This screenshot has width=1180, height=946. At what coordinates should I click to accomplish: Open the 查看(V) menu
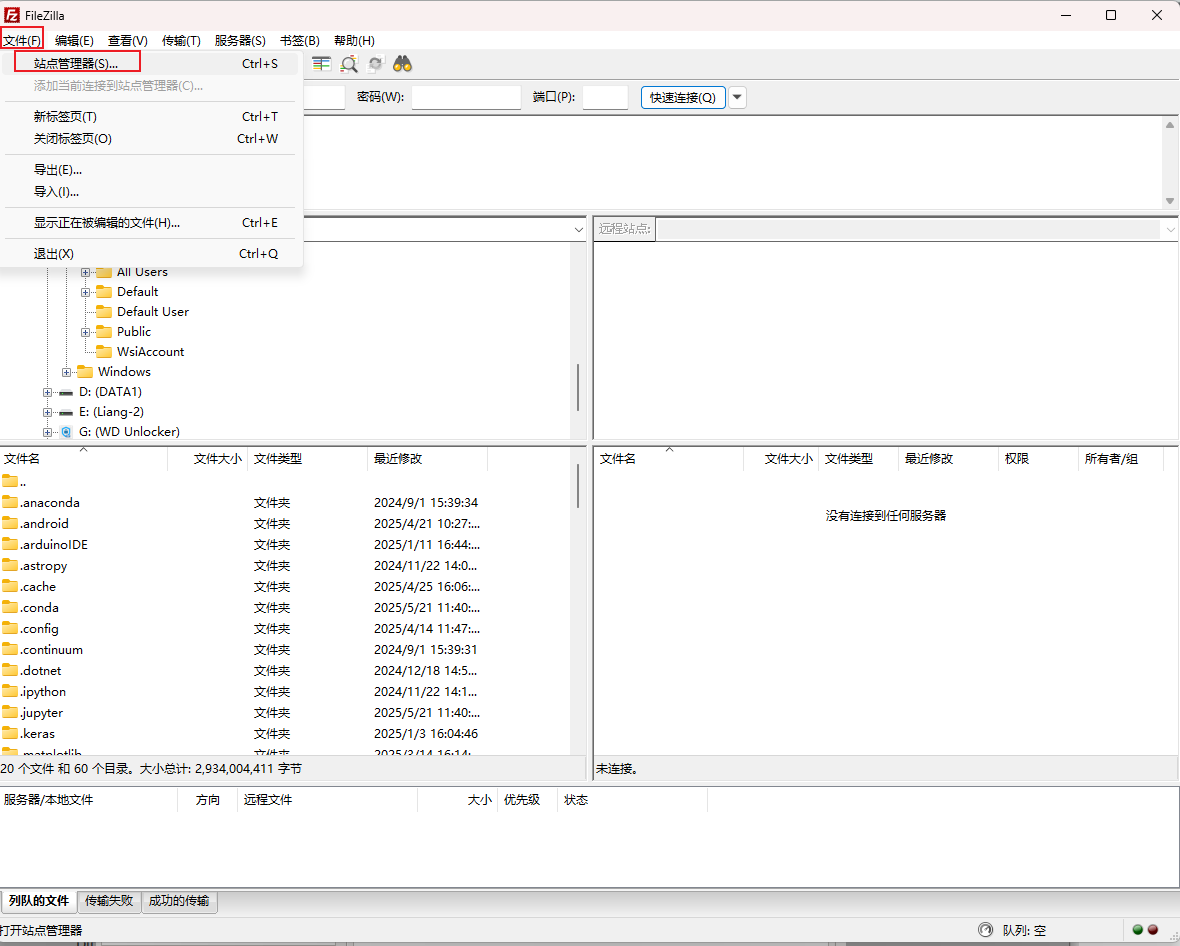pos(127,41)
